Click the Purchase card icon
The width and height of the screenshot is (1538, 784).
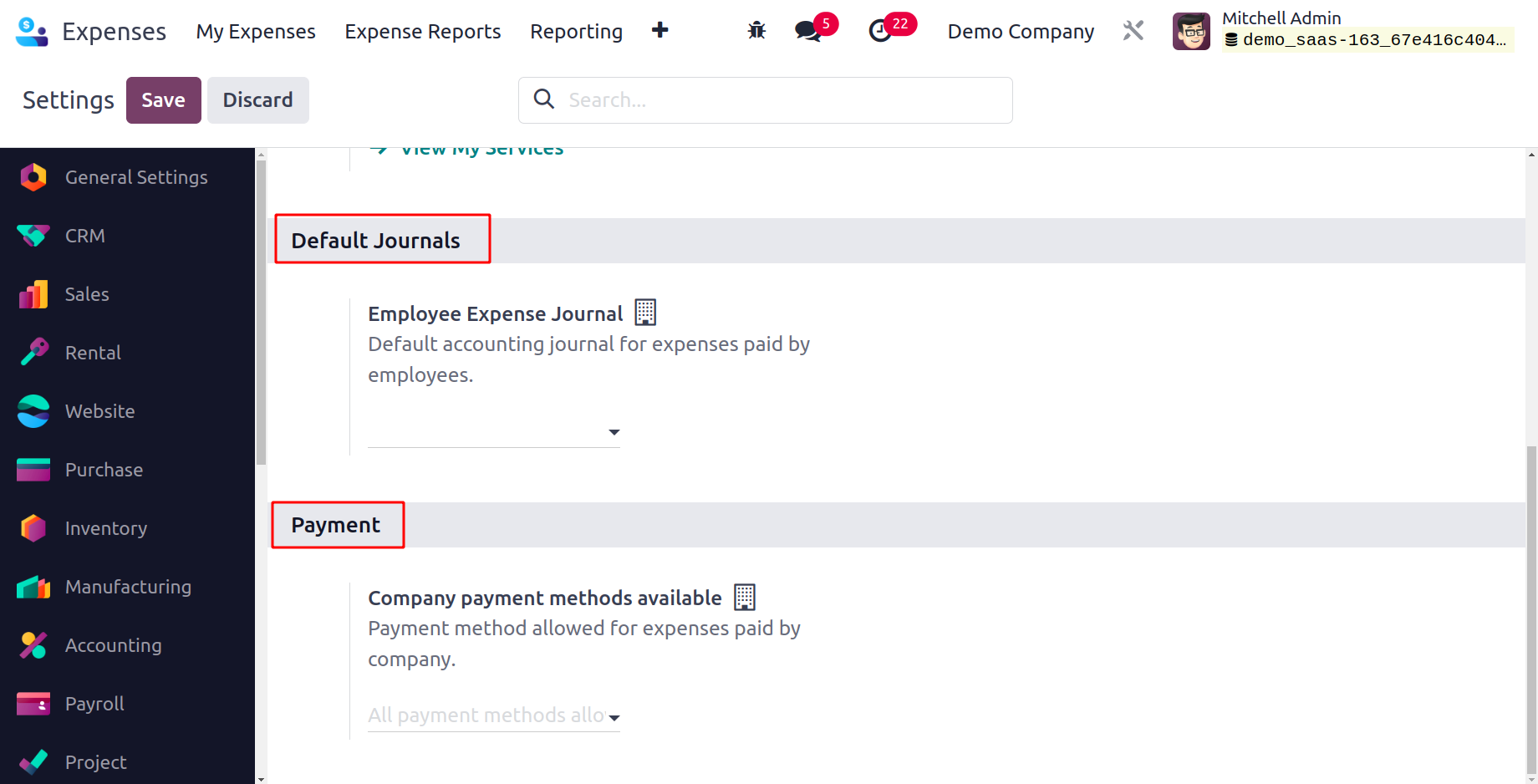(x=33, y=470)
